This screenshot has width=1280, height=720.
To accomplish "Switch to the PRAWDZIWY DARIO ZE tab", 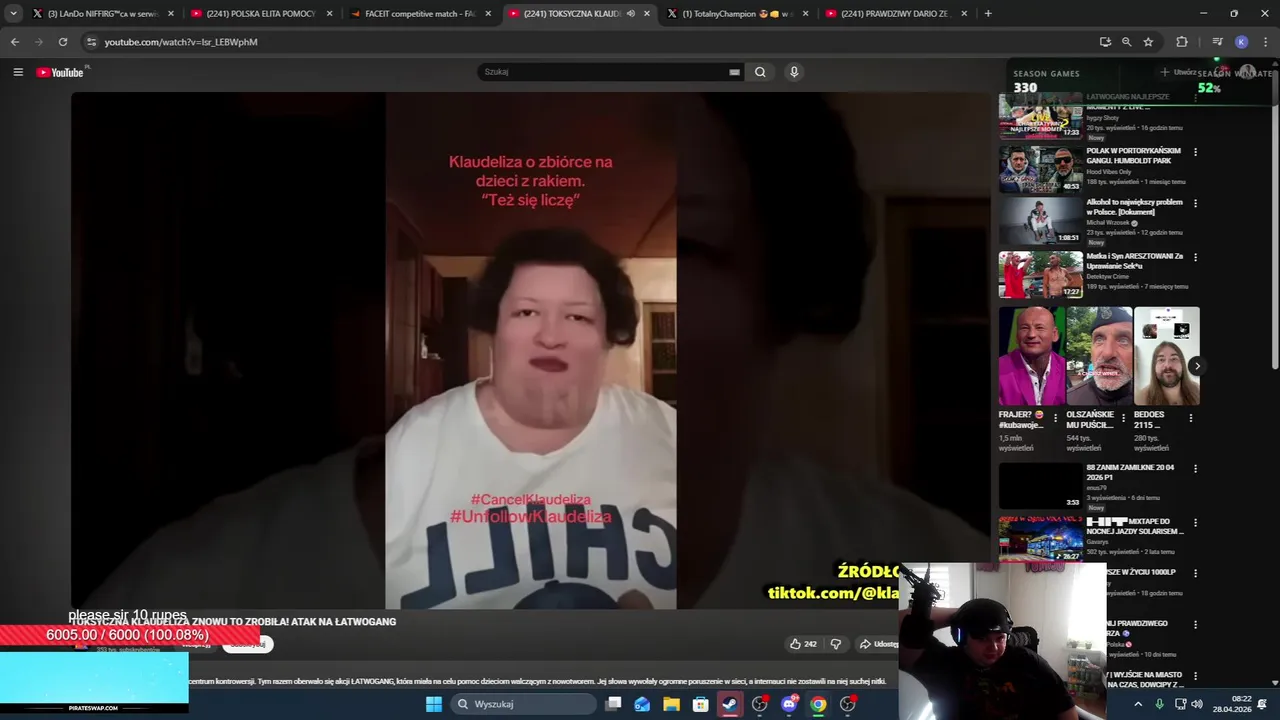I will pyautogui.click(x=897, y=14).
